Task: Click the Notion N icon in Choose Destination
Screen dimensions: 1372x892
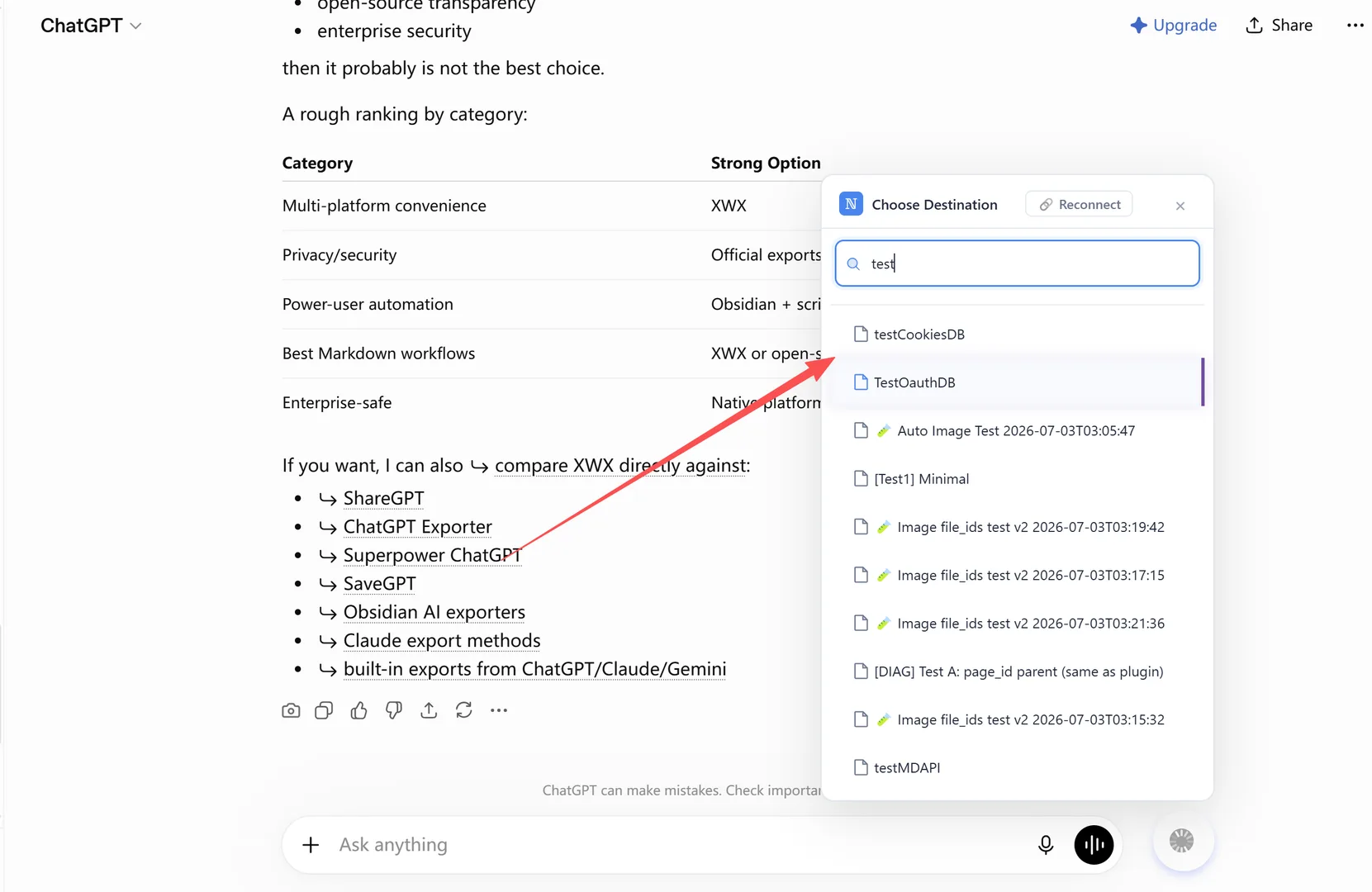Action: 851,204
